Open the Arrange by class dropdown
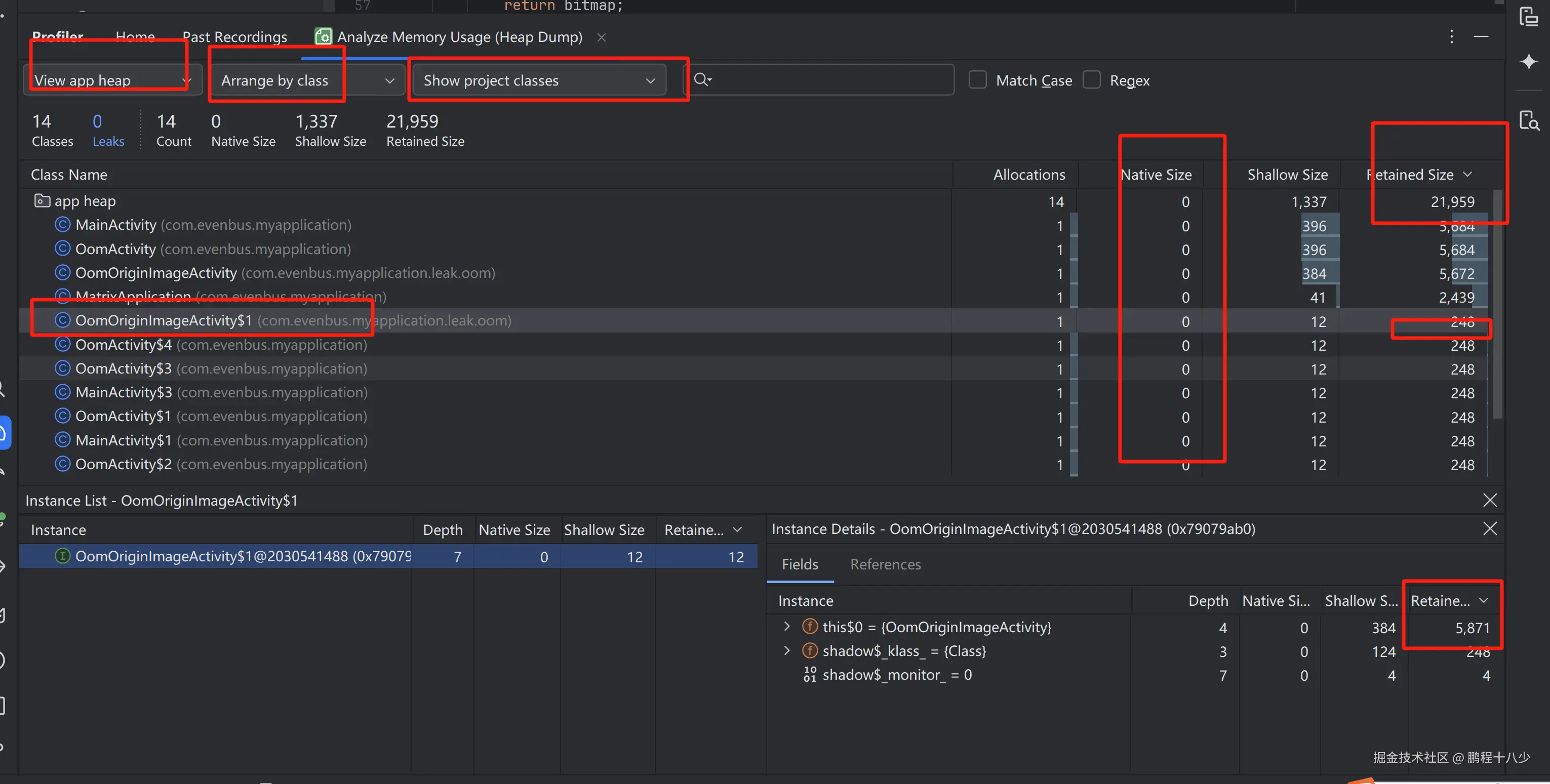1550x784 pixels. [307, 80]
